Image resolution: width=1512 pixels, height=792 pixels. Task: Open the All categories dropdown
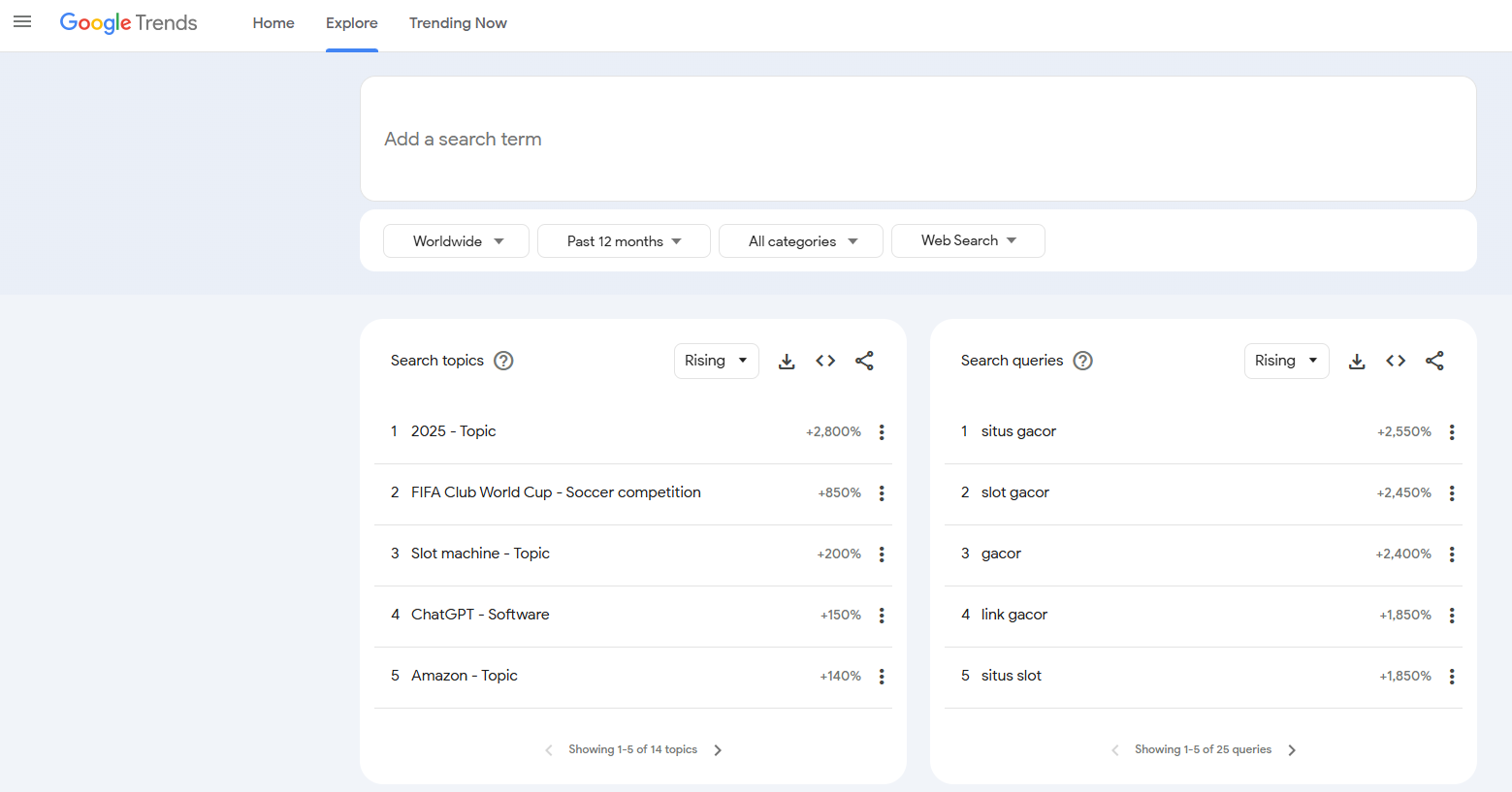(801, 241)
